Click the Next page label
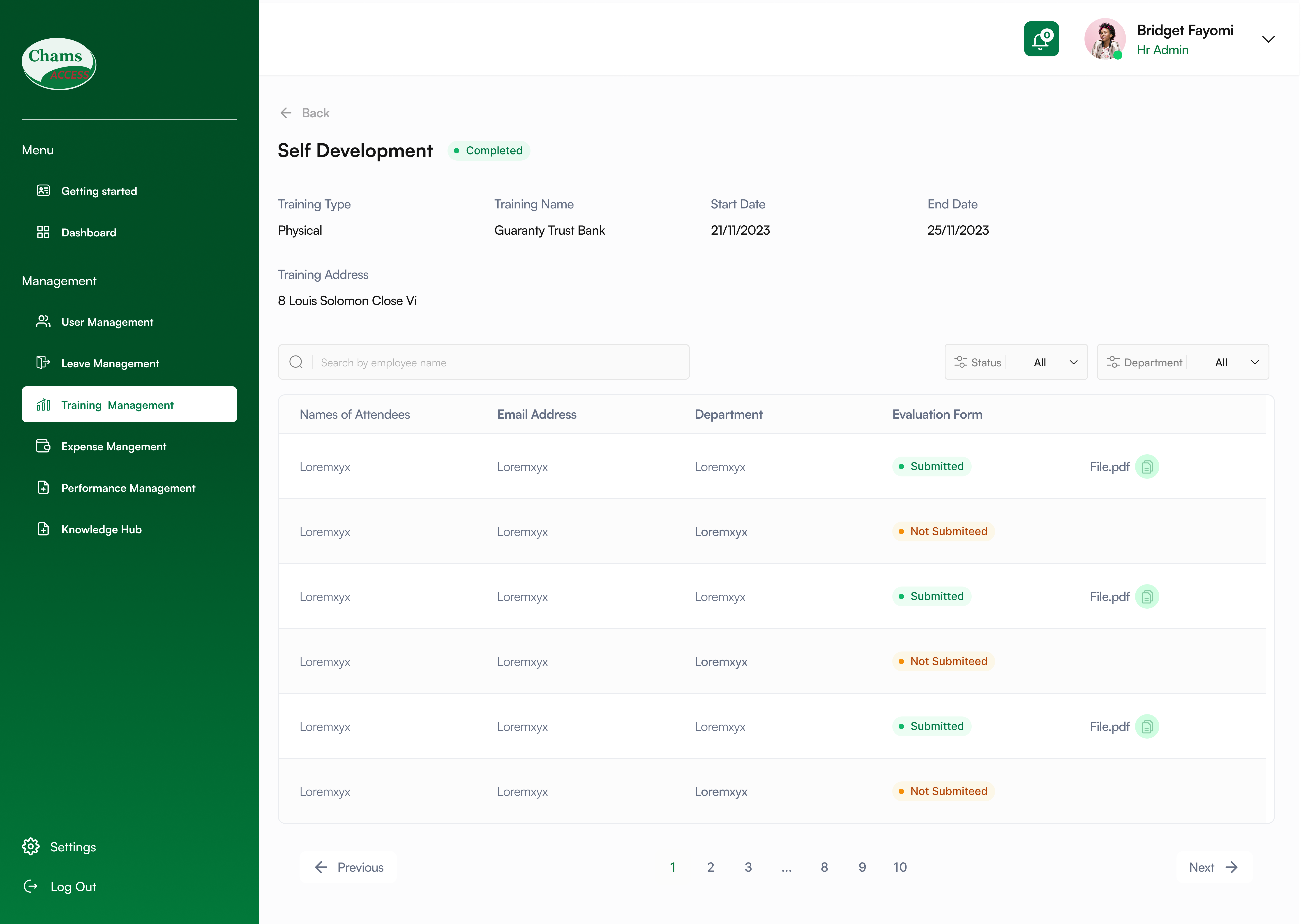The width and height of the screenshot is (1301, 924). (1202, 867)
